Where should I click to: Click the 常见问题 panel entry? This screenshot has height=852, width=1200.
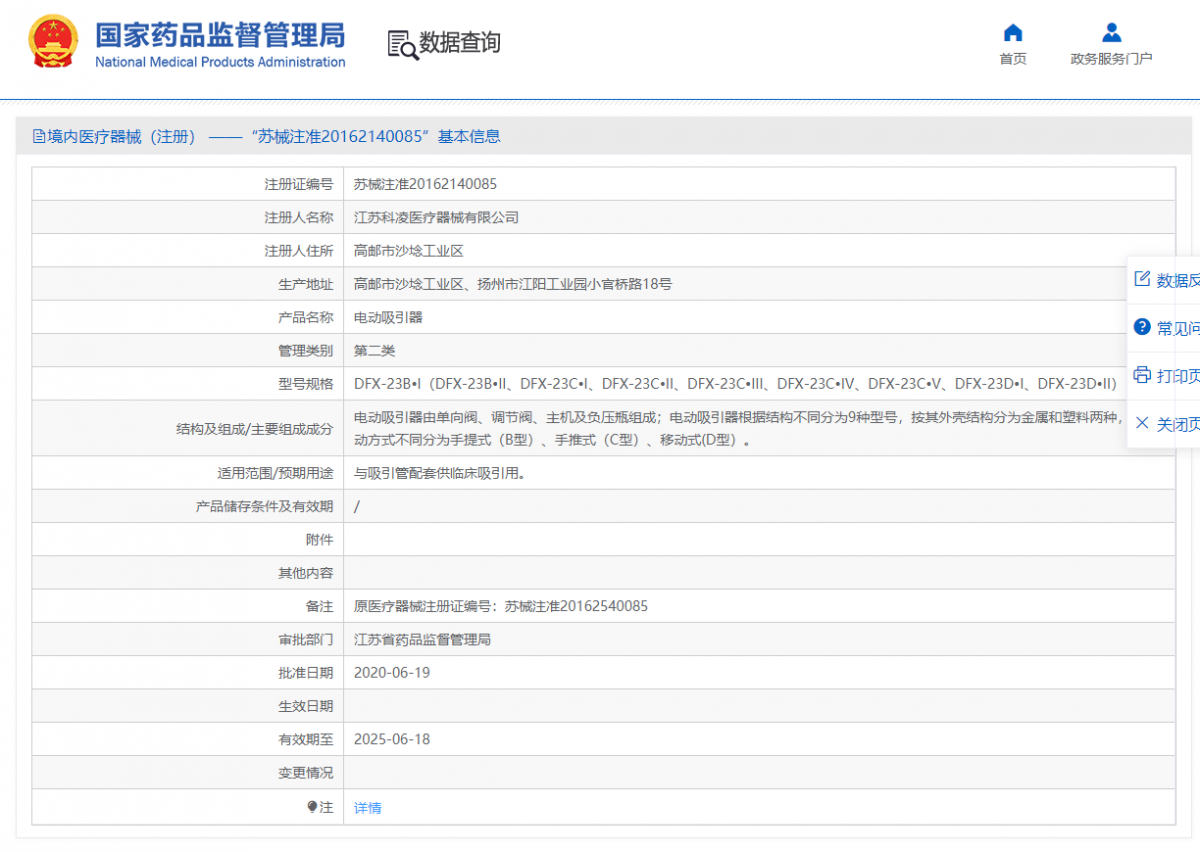1170,324
